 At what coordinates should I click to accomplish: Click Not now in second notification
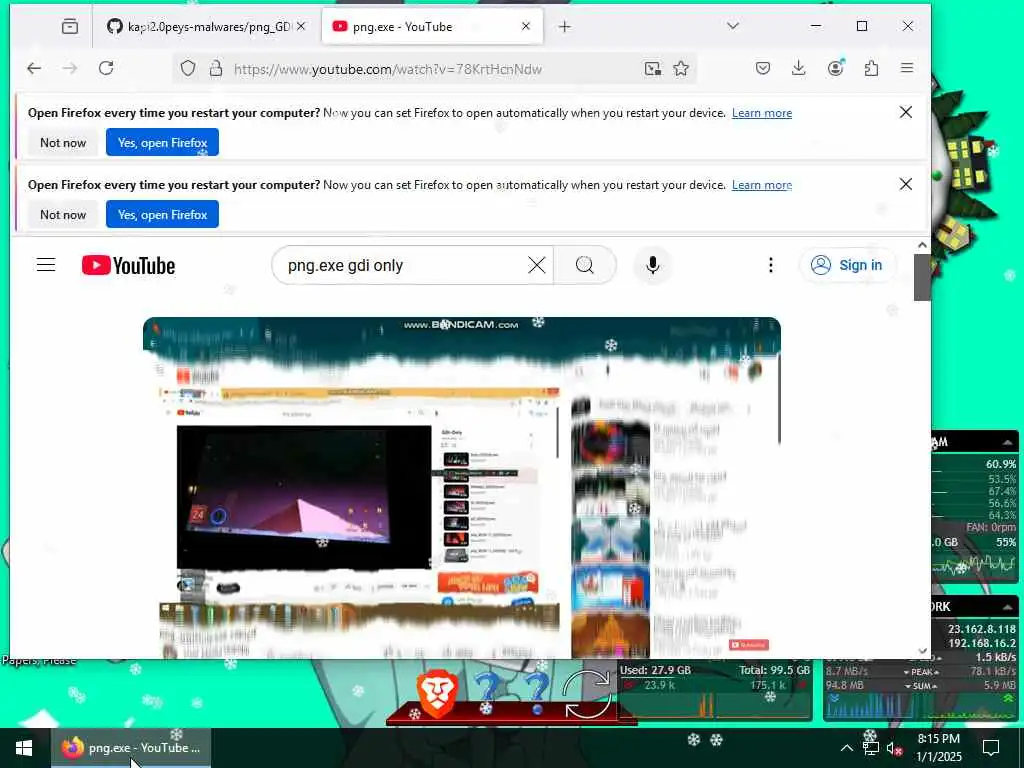(63, 214)
